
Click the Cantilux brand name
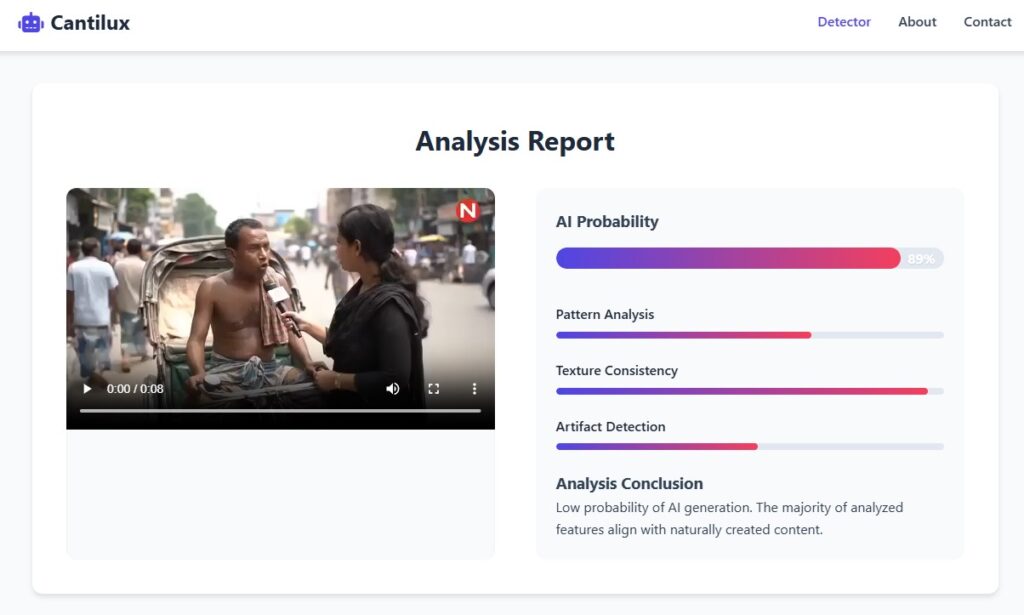tap(90, 23)
